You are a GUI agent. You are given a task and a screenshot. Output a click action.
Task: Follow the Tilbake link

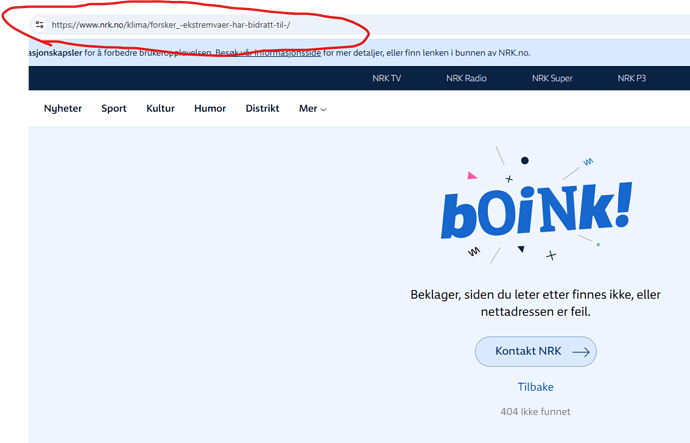click(x=536, y=387)
